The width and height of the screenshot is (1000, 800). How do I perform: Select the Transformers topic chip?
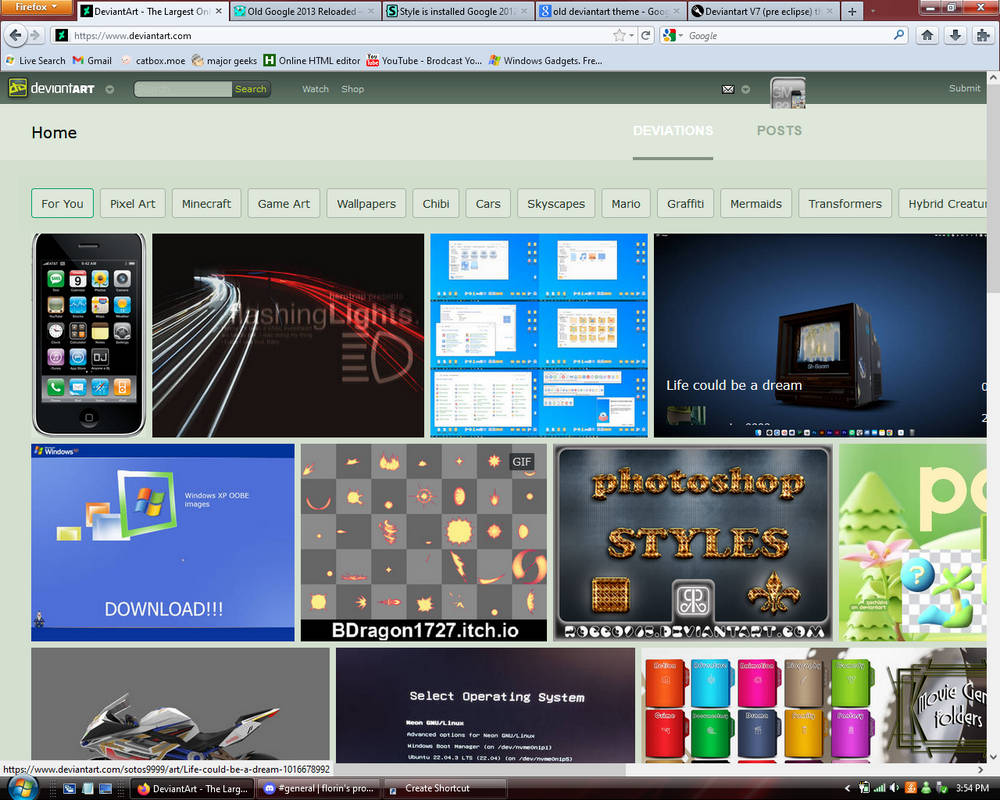pyautogui.click(x=845, y=204)
